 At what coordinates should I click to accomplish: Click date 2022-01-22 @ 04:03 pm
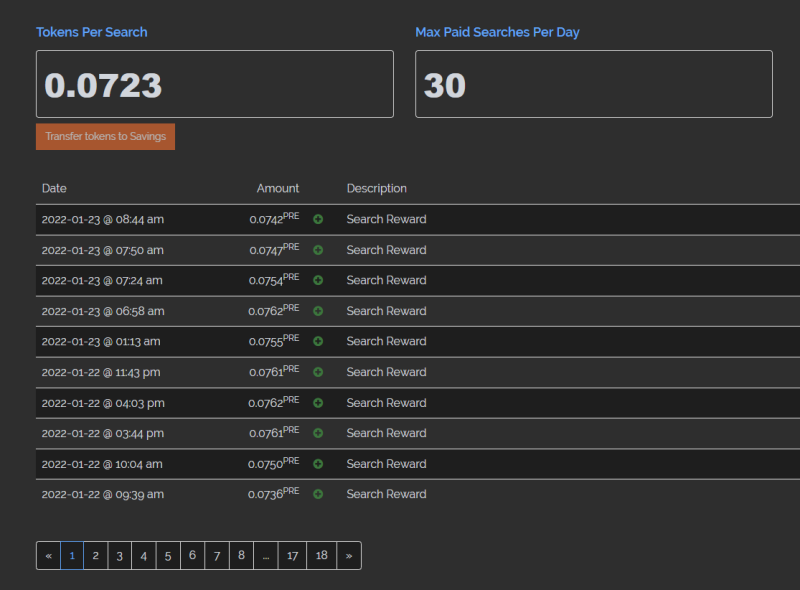click(103, 403)
